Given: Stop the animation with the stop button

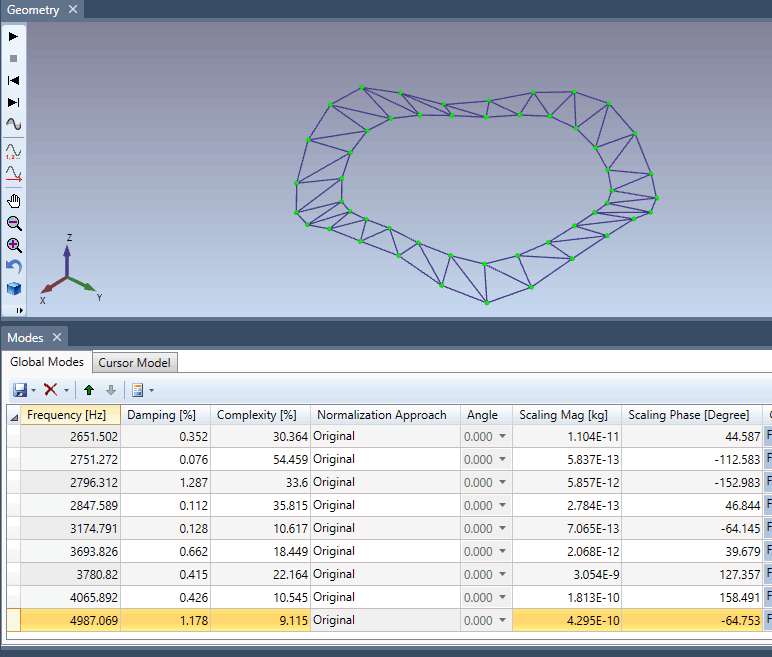Looking at the screenshot, I should click(13, 58).
